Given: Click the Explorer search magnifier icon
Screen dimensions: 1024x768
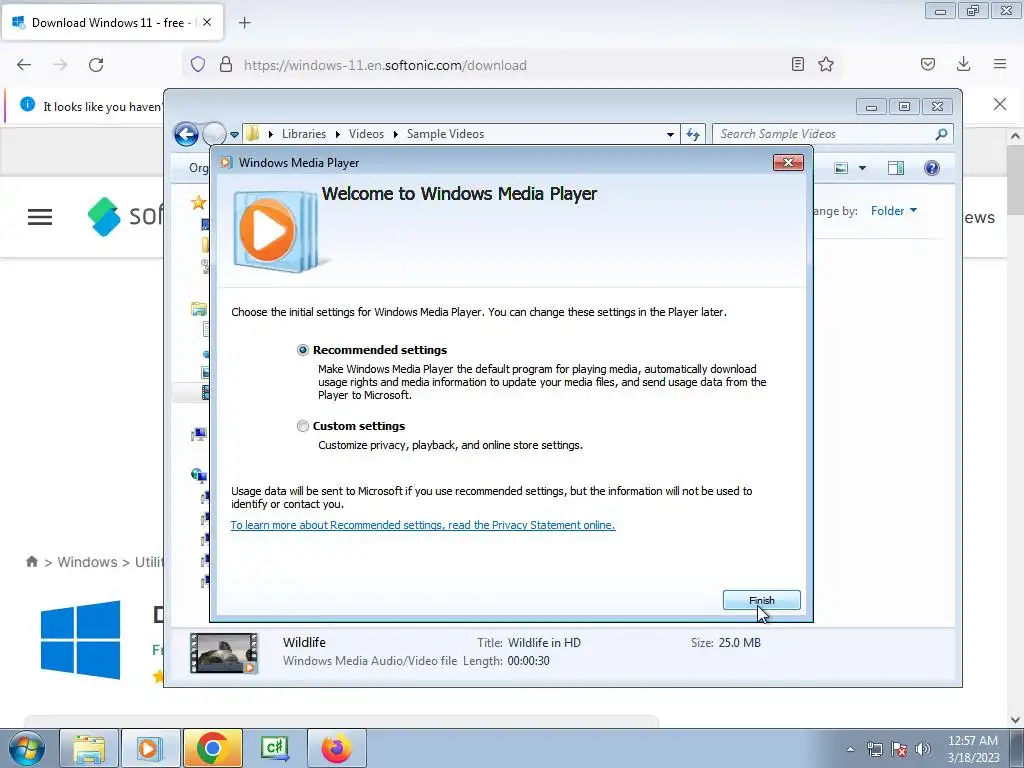Looking at the screenshot, I should point(941,134).
